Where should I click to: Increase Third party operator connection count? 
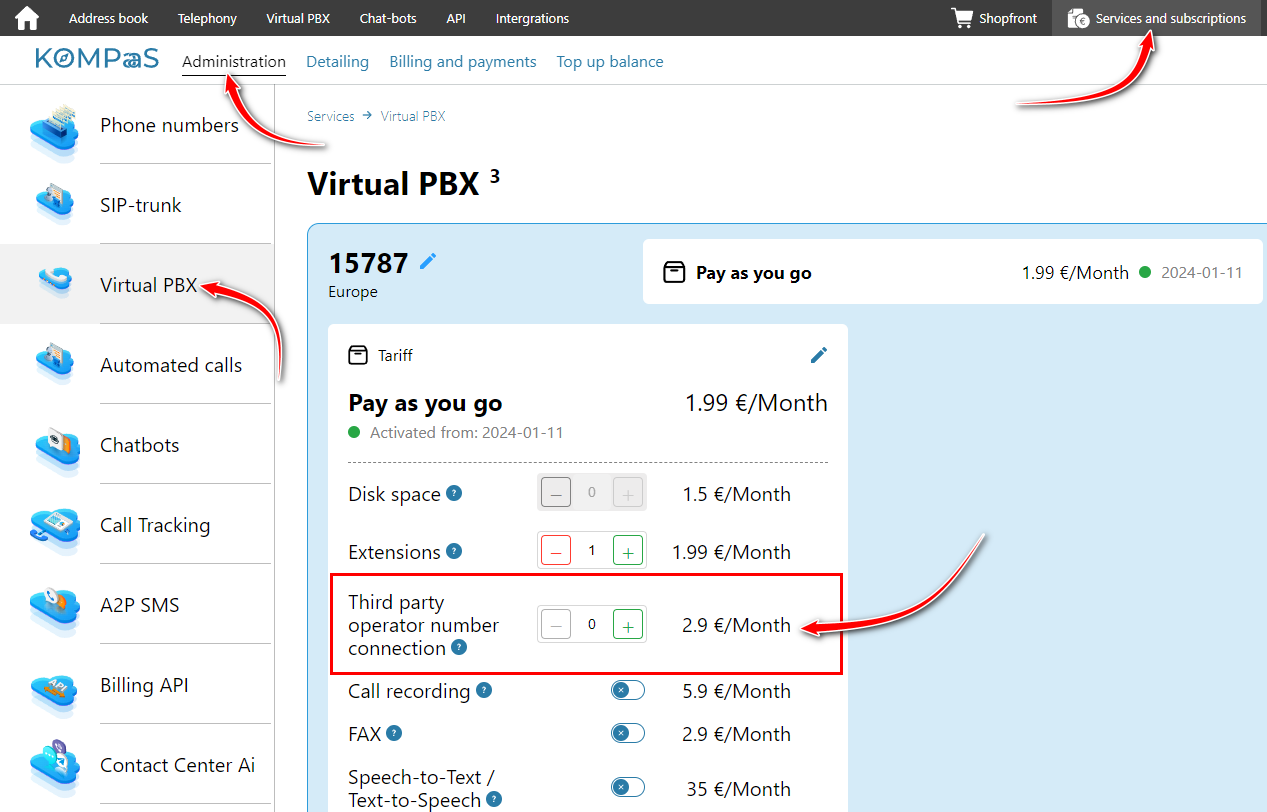point(628,624)
